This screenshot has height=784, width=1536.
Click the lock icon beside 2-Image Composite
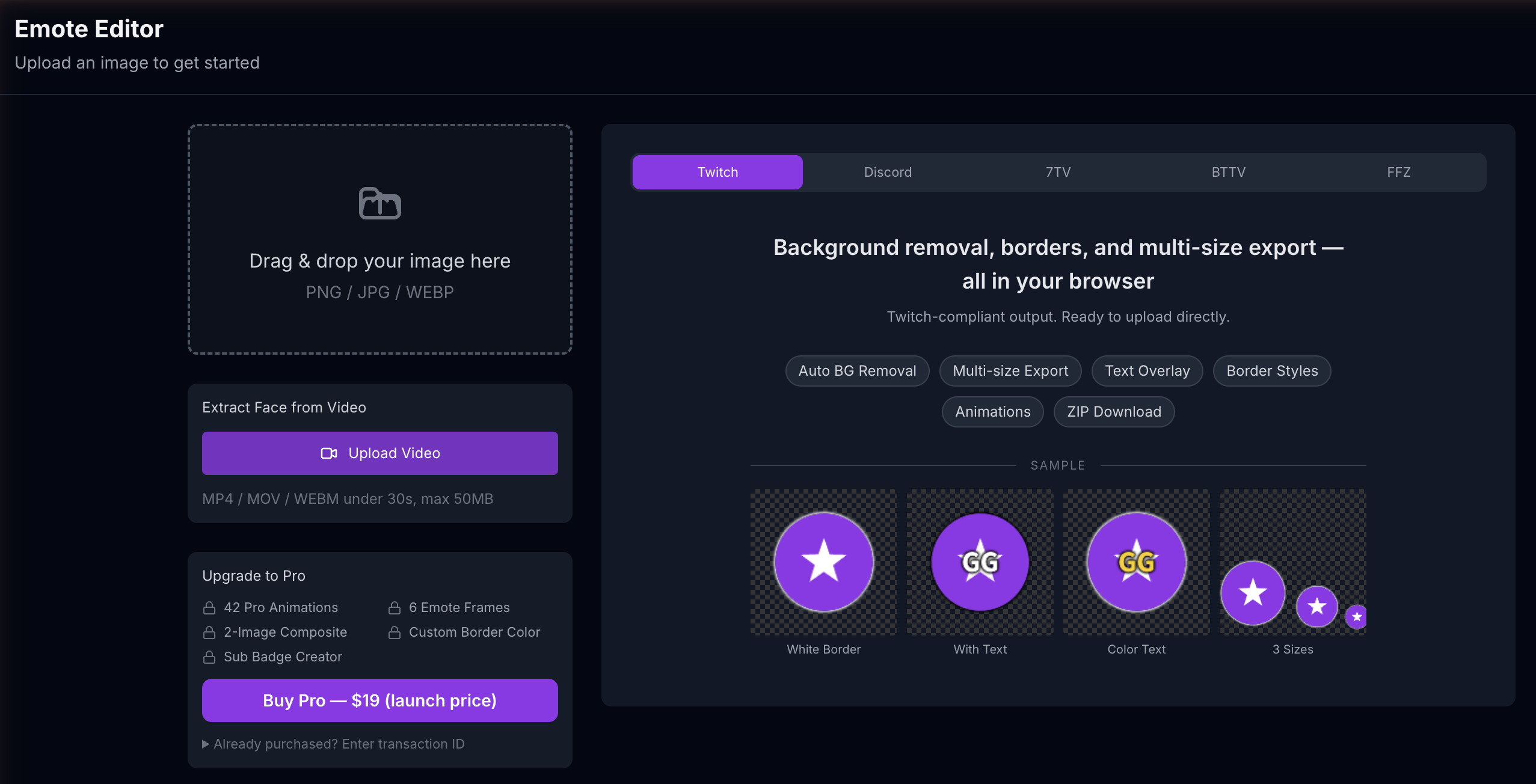[209, 632]
